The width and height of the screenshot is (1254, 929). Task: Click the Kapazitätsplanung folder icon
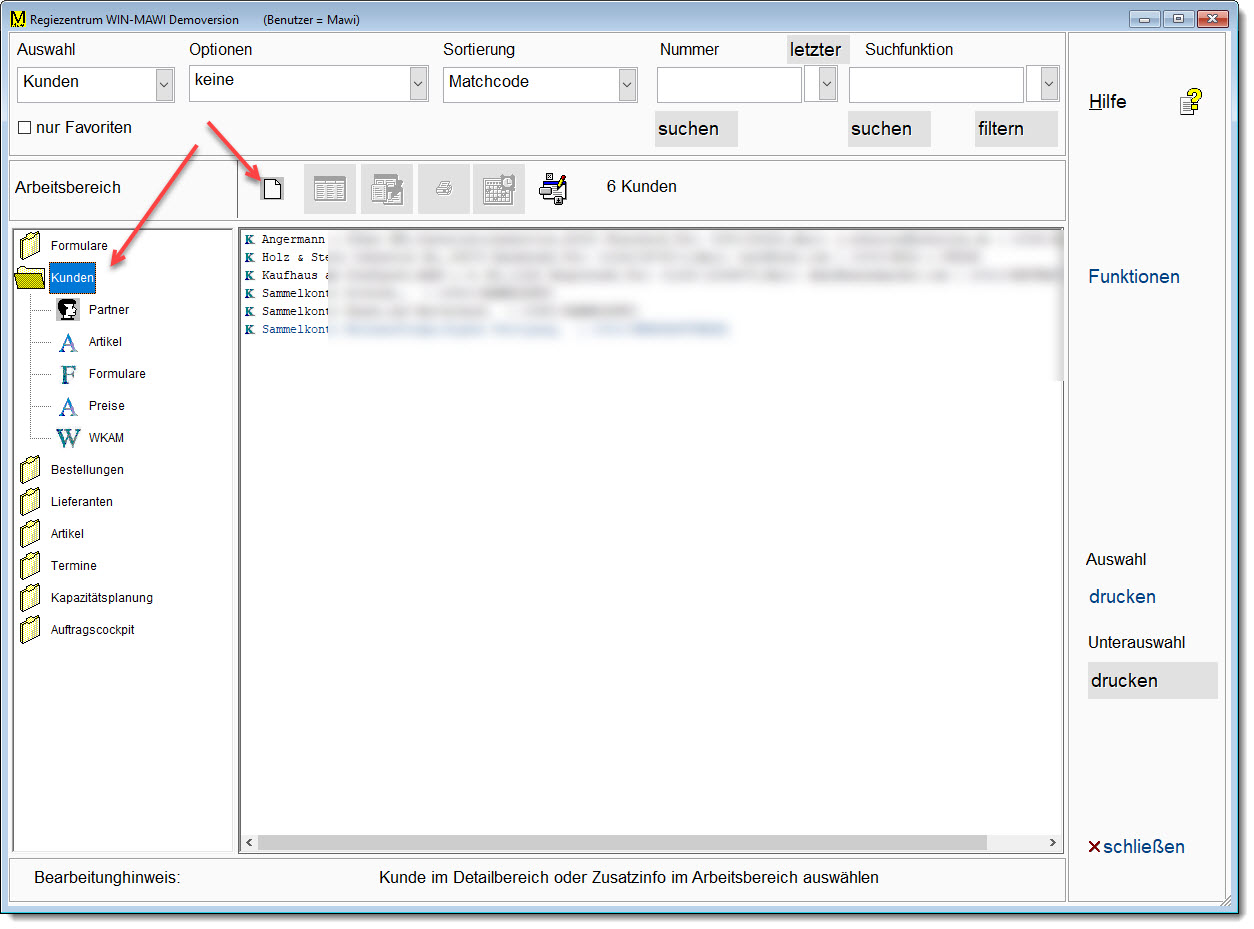[x=31, y=598]
